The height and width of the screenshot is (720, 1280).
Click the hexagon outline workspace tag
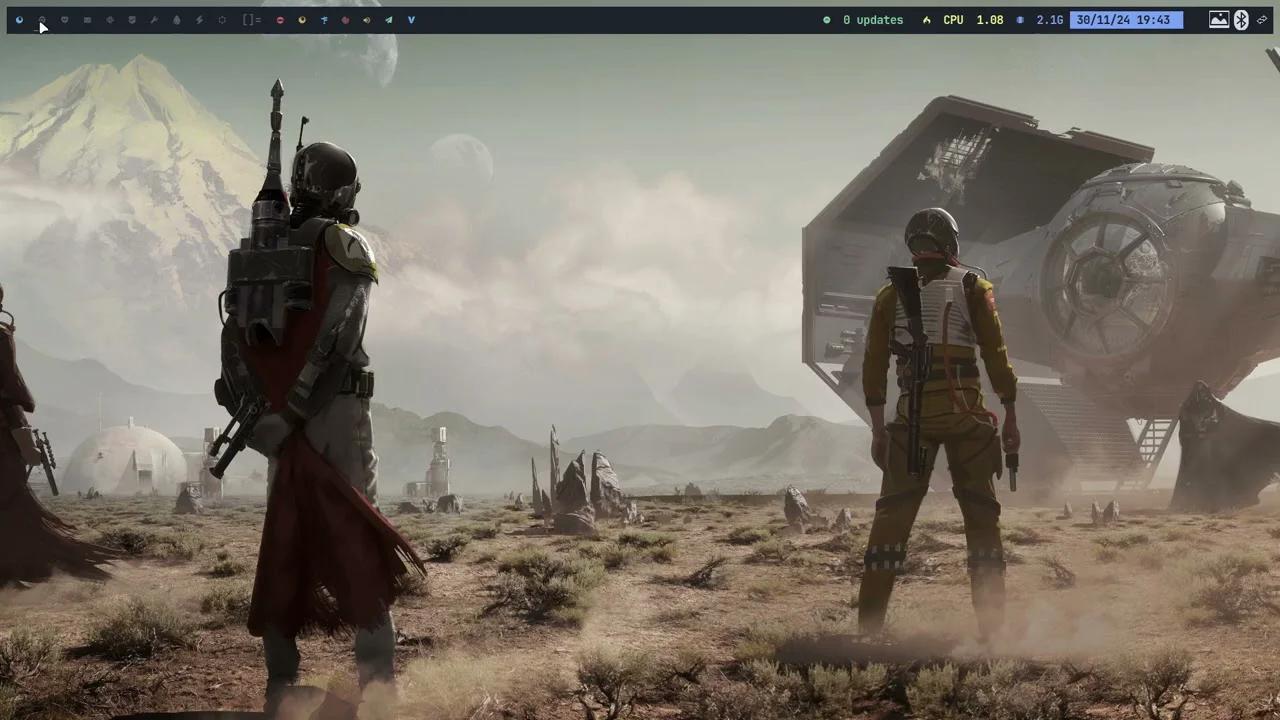click(x=222, y=20)
